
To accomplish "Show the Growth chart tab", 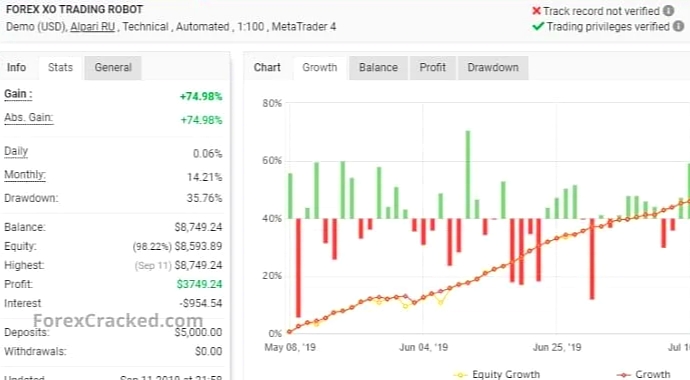I will pos(319,68).
